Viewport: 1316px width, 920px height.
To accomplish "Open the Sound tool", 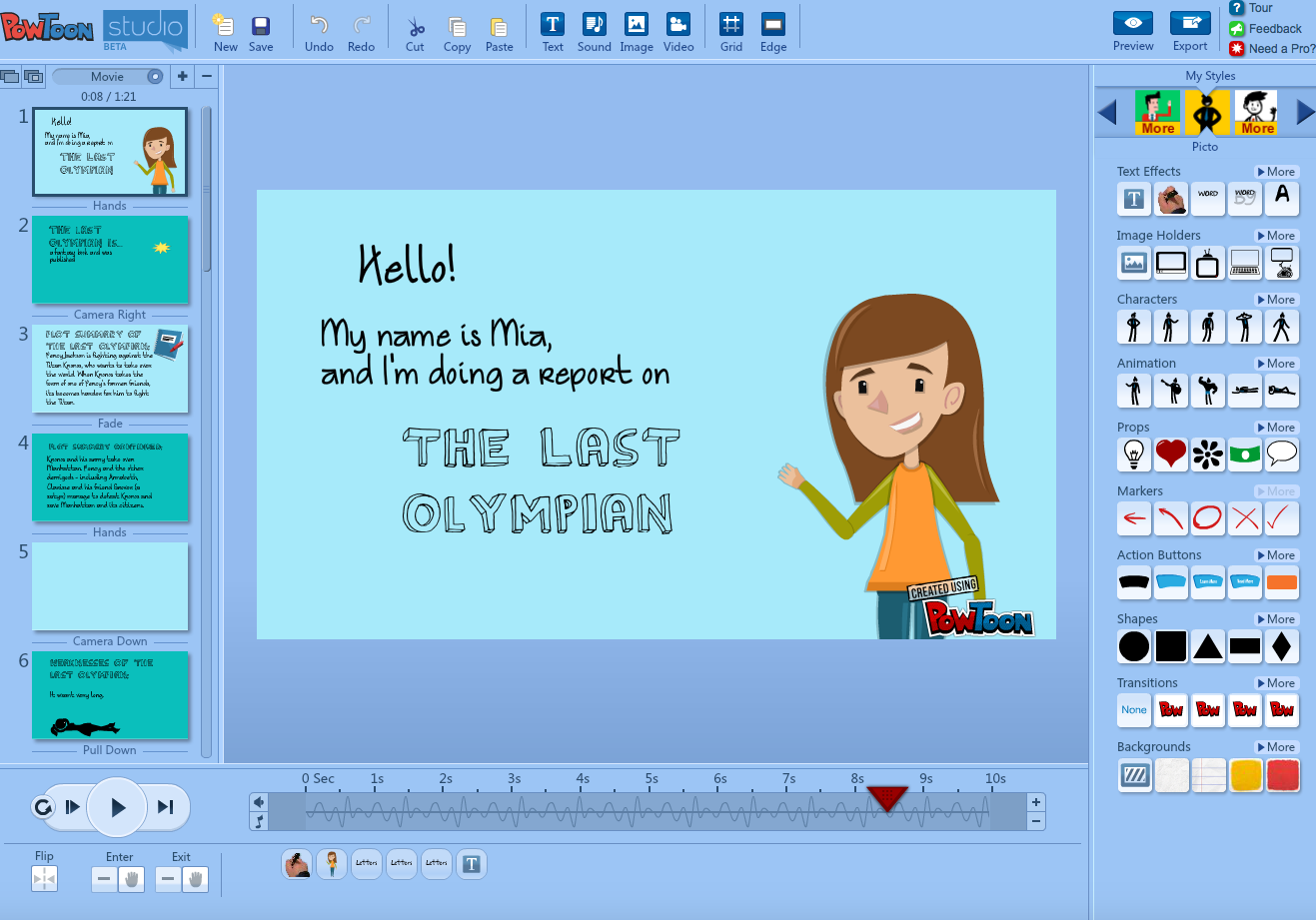I will (x=594, y=33).
